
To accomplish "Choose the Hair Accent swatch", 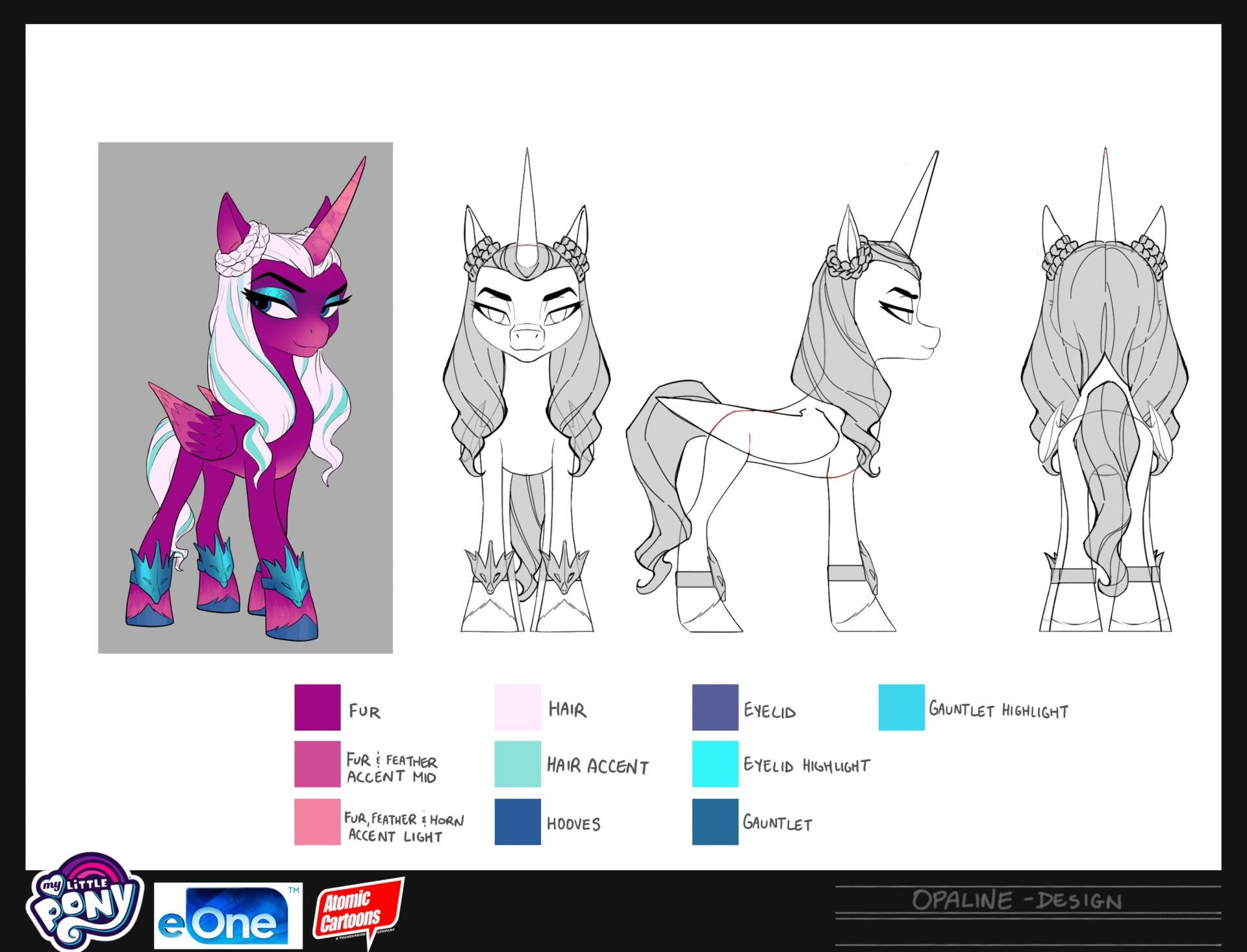I will 518,764.
